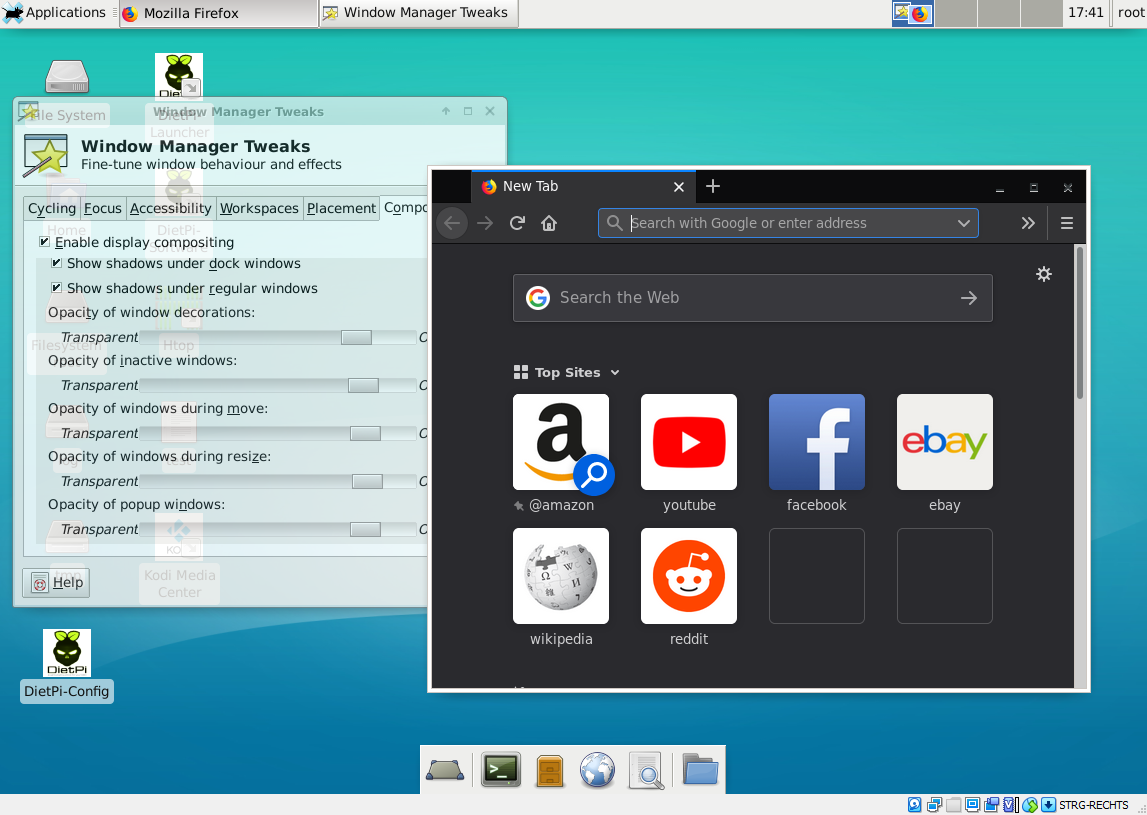Switch to the Placement tab

[341, 209]
